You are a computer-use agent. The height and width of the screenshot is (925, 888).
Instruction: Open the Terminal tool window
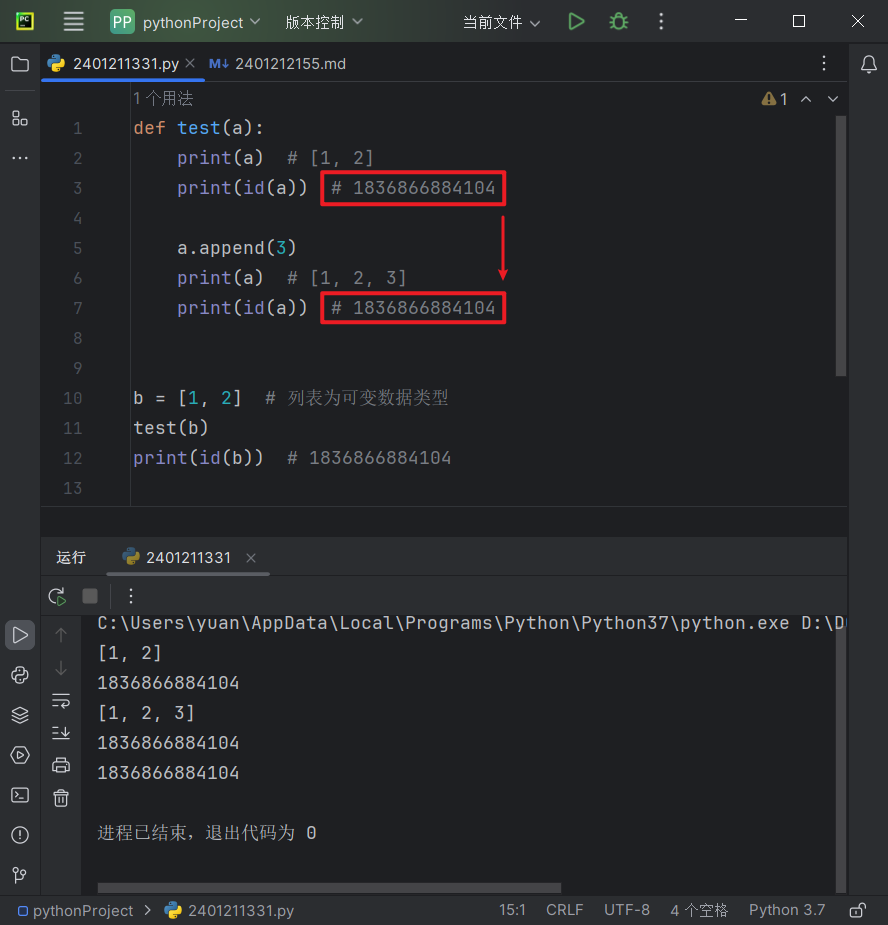click(x=20, y=795)
